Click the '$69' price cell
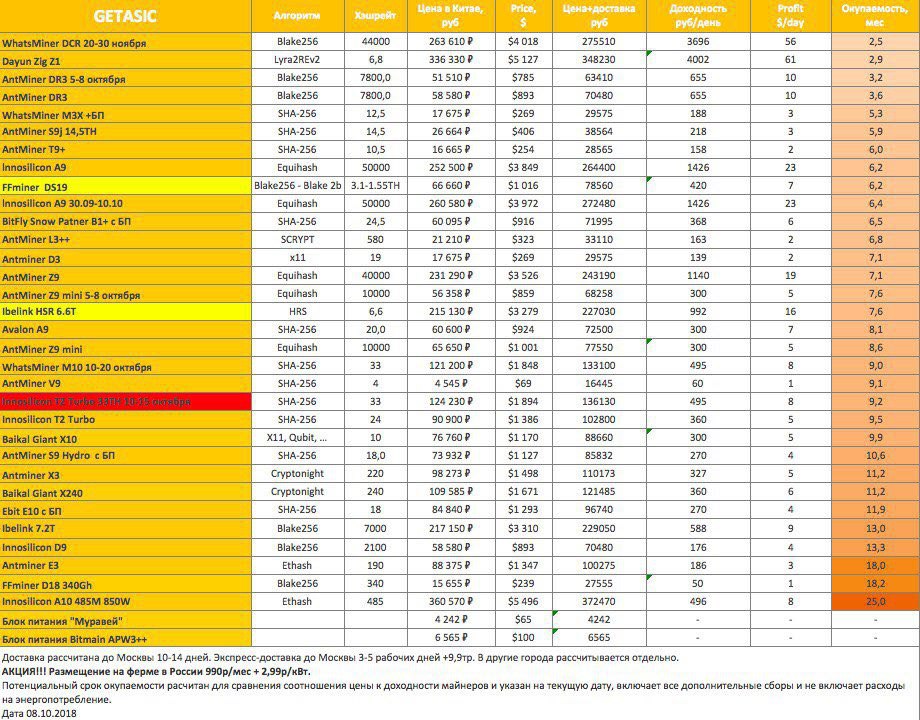Image resolution: width=920 pixels, height=720 pixels. tap(523, 384)
